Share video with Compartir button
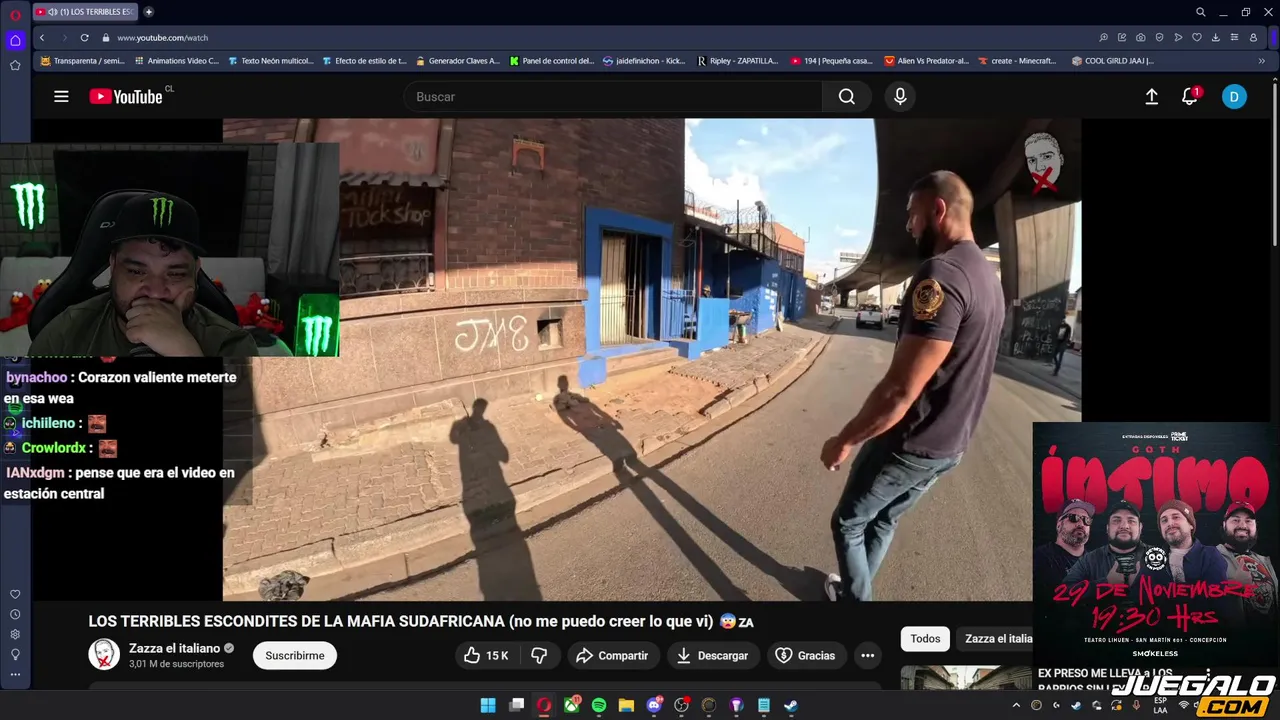The height and width of the screenshot is (720, 1280). [613, 656]
